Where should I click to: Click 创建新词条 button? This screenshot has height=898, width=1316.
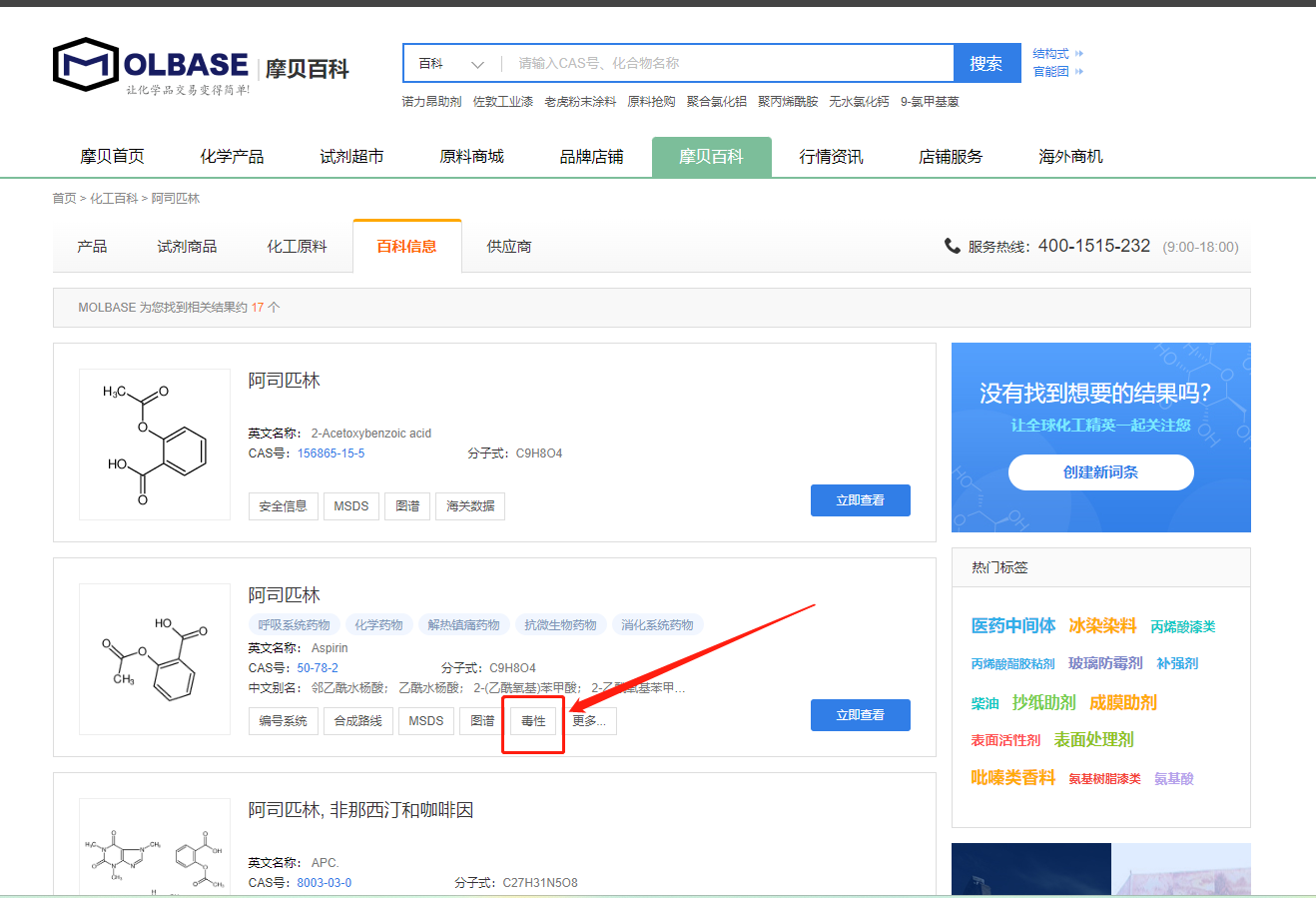[x=1101, y=472]
